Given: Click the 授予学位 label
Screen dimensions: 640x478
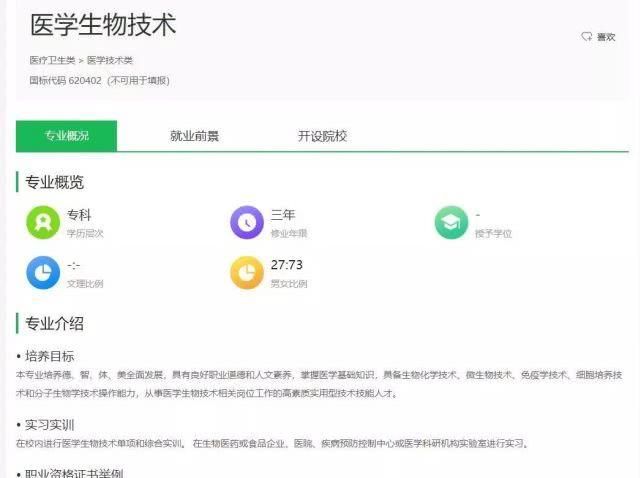Looking at the screenshot, I should pyautogui.click(x=493, y=233).
